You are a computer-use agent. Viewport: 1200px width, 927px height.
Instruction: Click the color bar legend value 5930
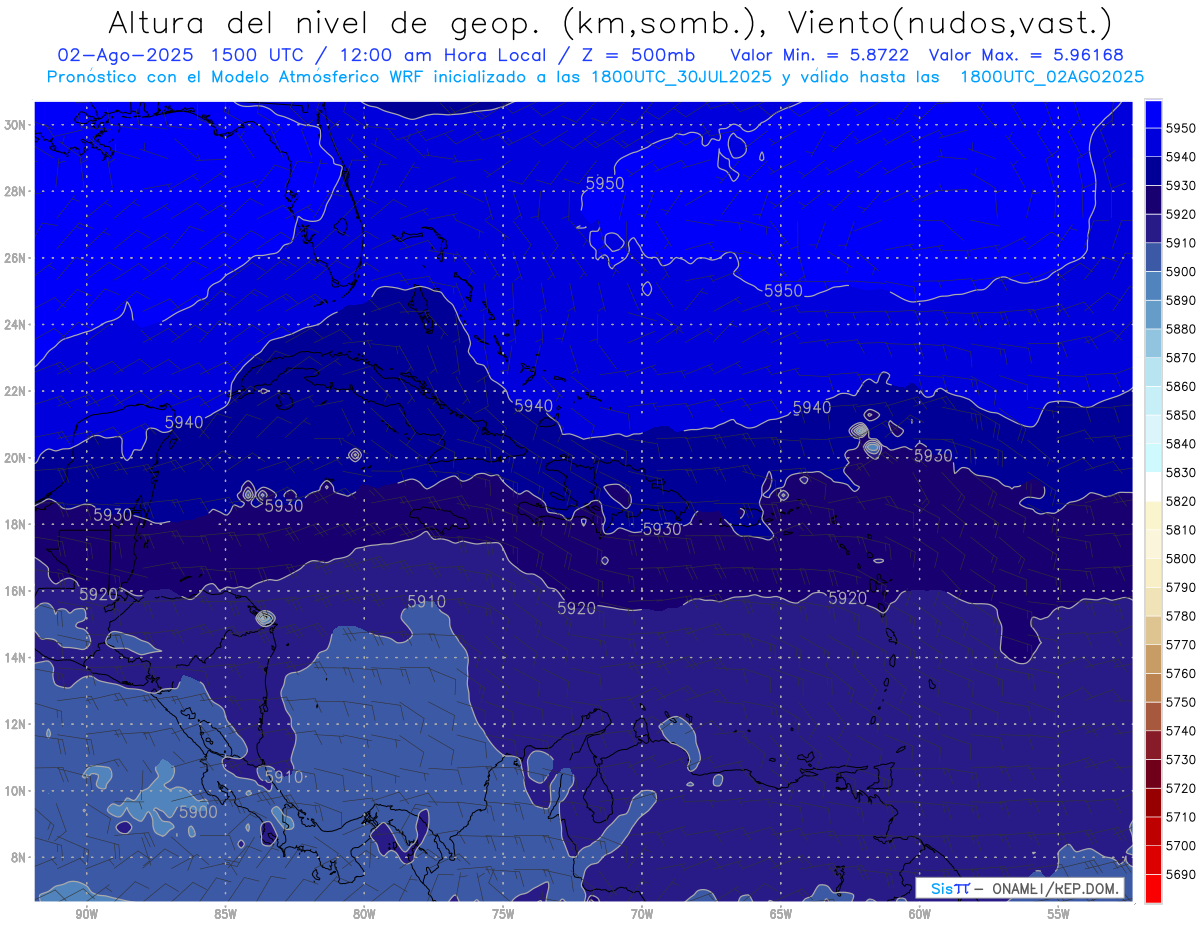coord(1181,186)
